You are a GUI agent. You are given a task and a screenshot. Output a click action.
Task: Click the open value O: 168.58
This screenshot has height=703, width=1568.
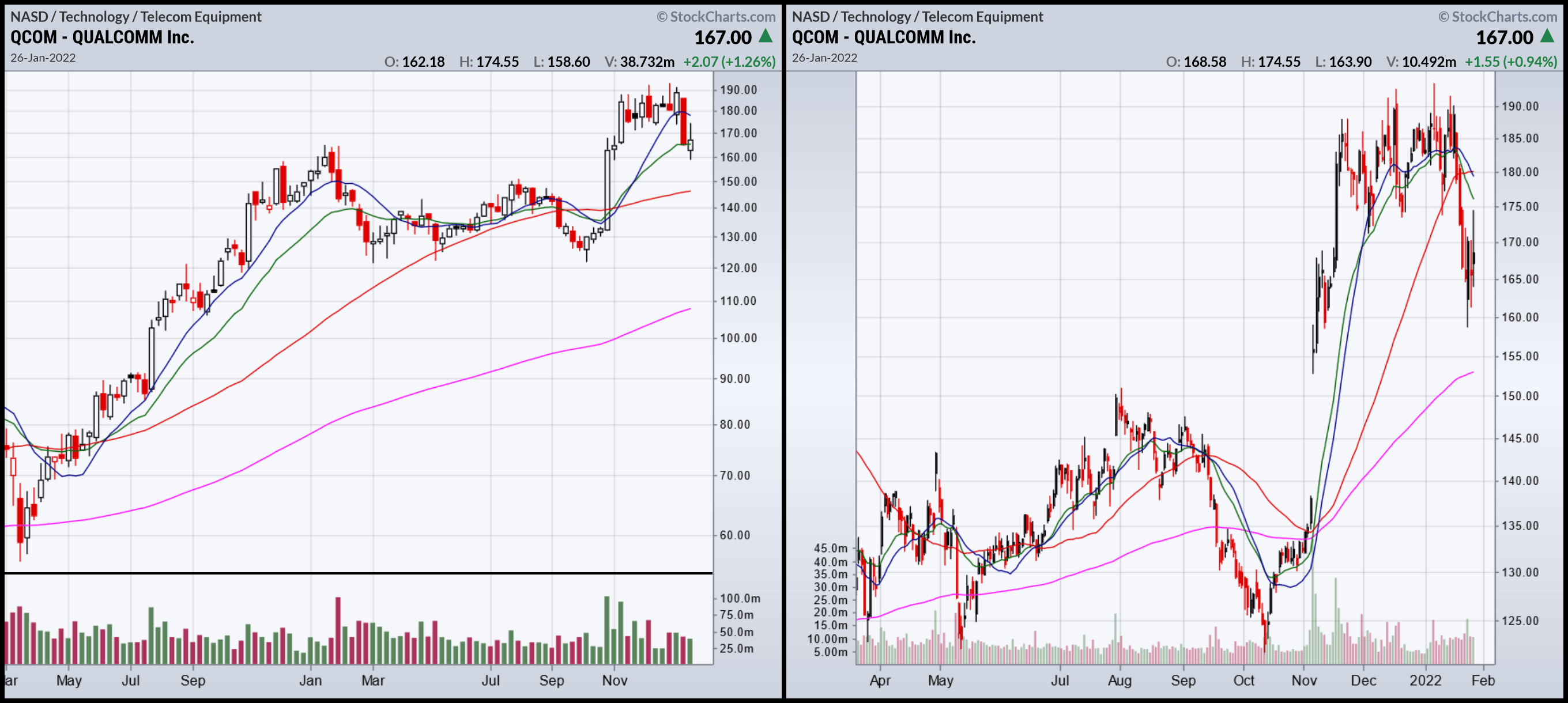tap(1196, 62)
